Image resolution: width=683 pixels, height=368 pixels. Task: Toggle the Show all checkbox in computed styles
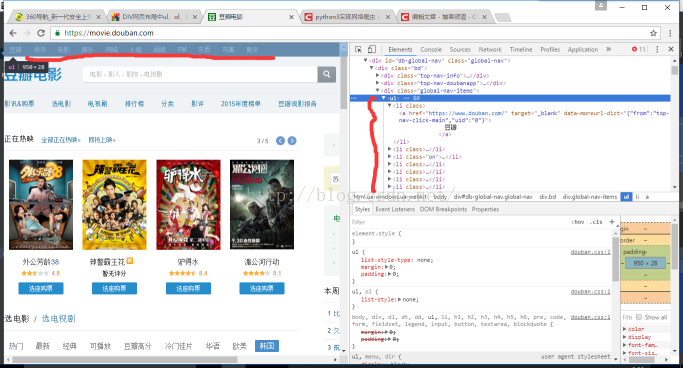coord(639,317)
